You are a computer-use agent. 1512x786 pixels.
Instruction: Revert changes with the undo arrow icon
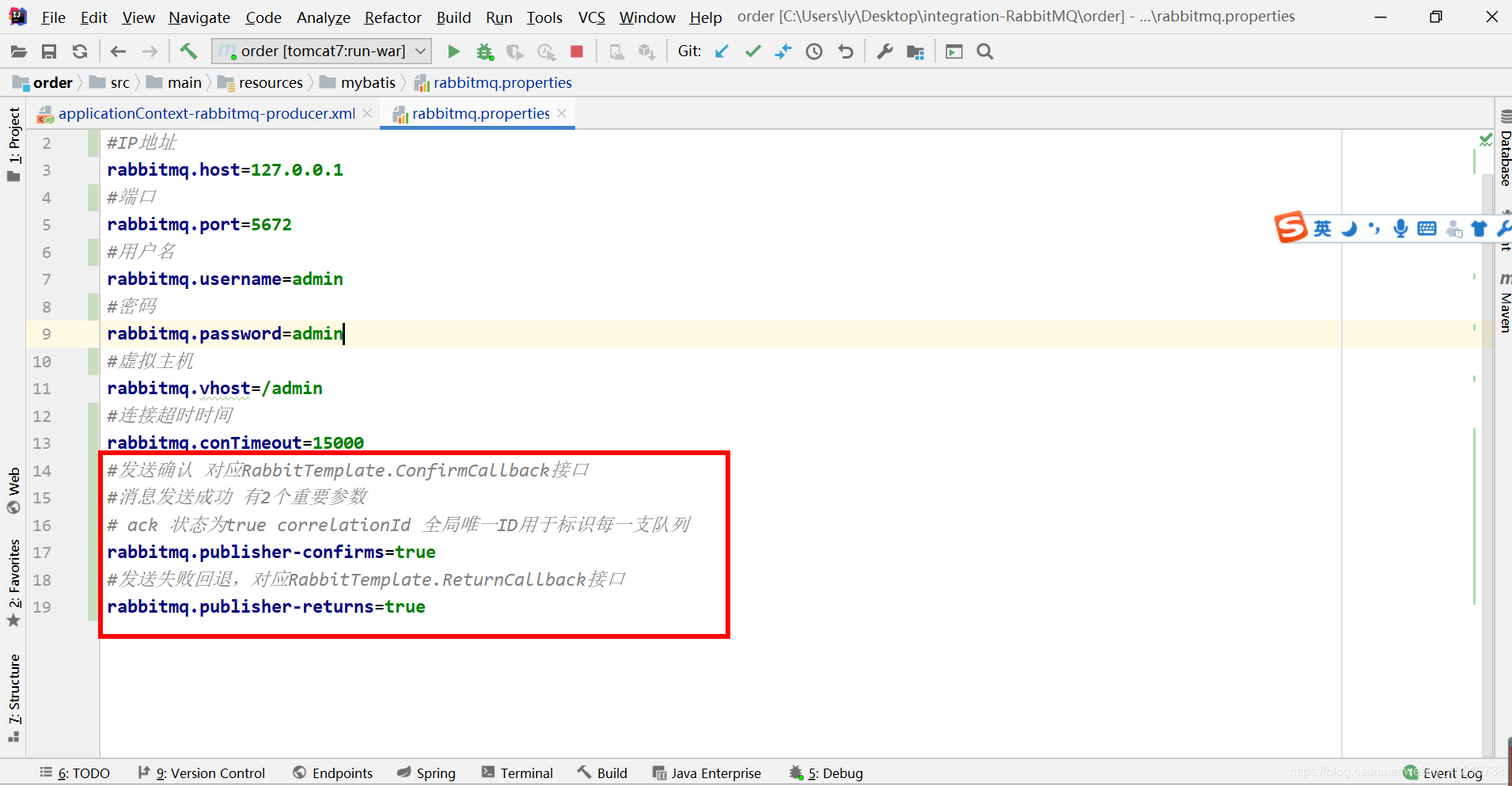(846, 51)
